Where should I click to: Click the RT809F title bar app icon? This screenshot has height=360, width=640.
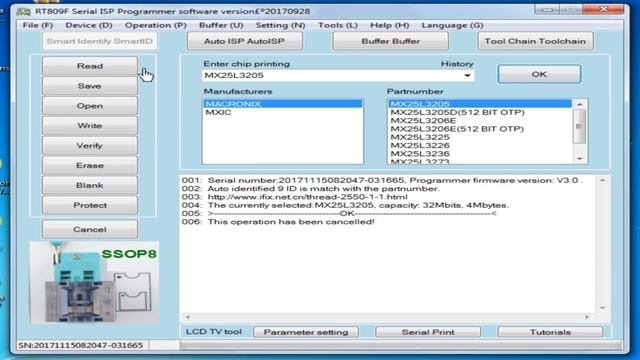23,11
